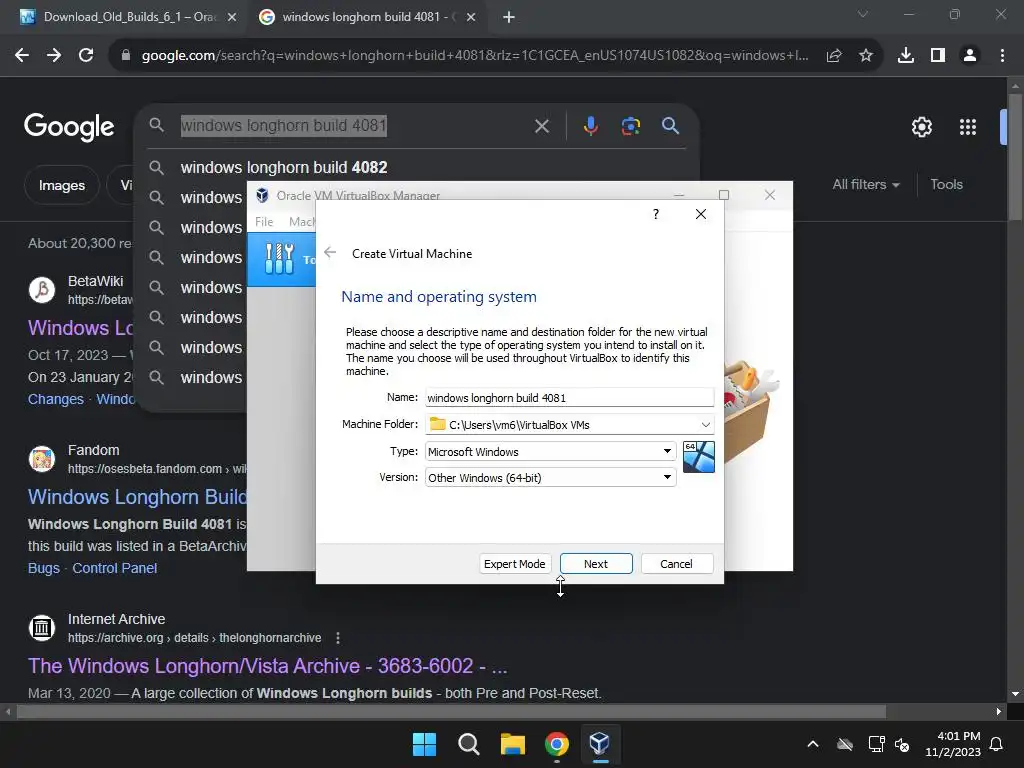Open notification bell in system tray
Viewport: 1024px width, 768px height.
coord(997,744)
